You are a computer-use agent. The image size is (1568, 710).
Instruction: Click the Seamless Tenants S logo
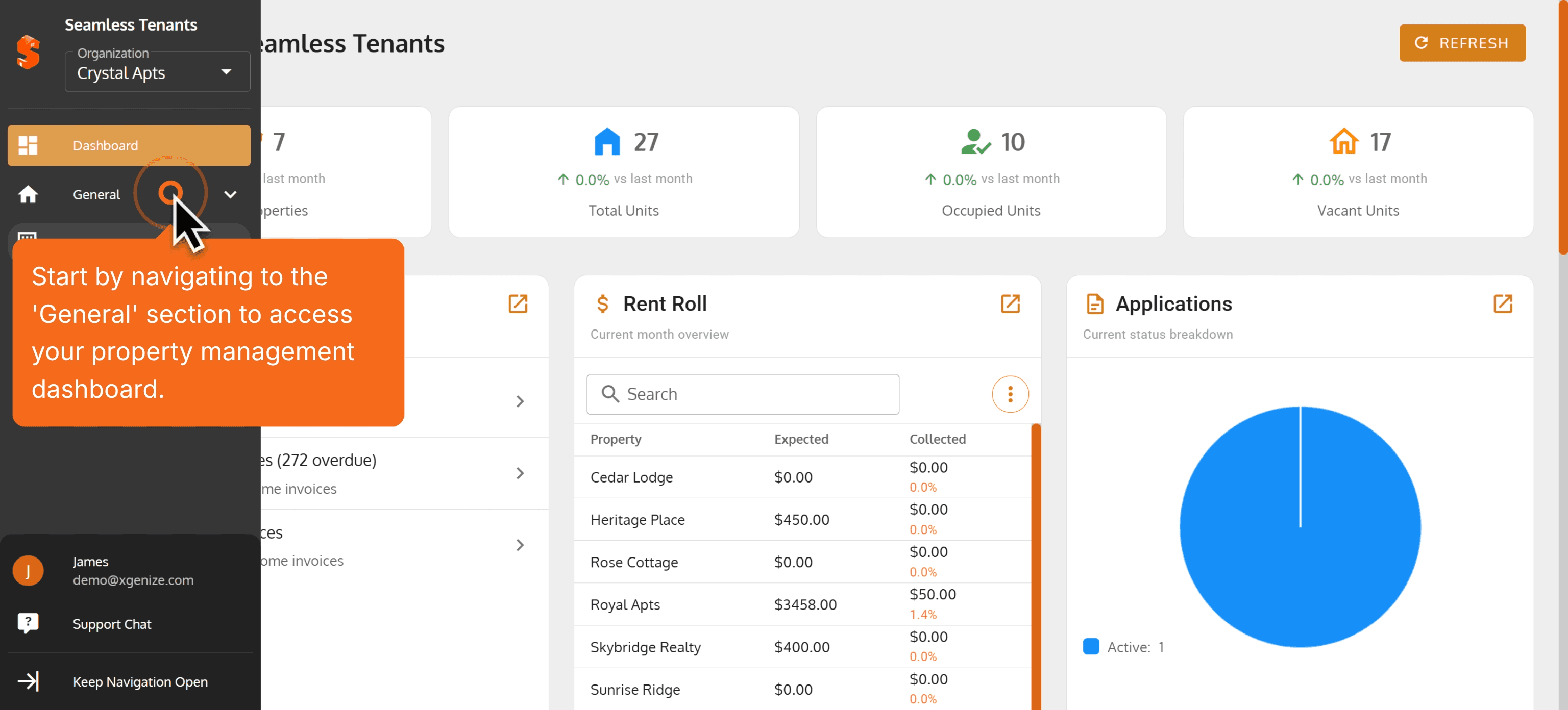(28, 53)
